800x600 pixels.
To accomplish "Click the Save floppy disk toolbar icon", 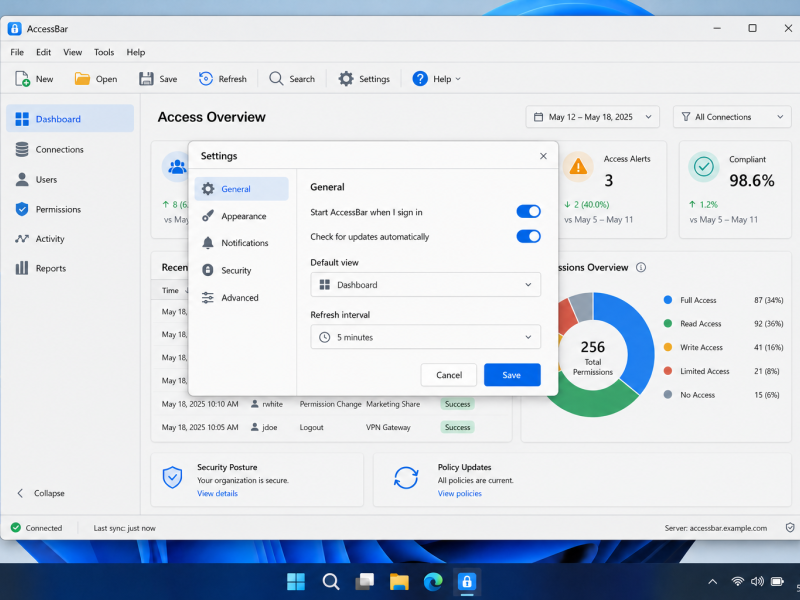I will tap(146, 79).
